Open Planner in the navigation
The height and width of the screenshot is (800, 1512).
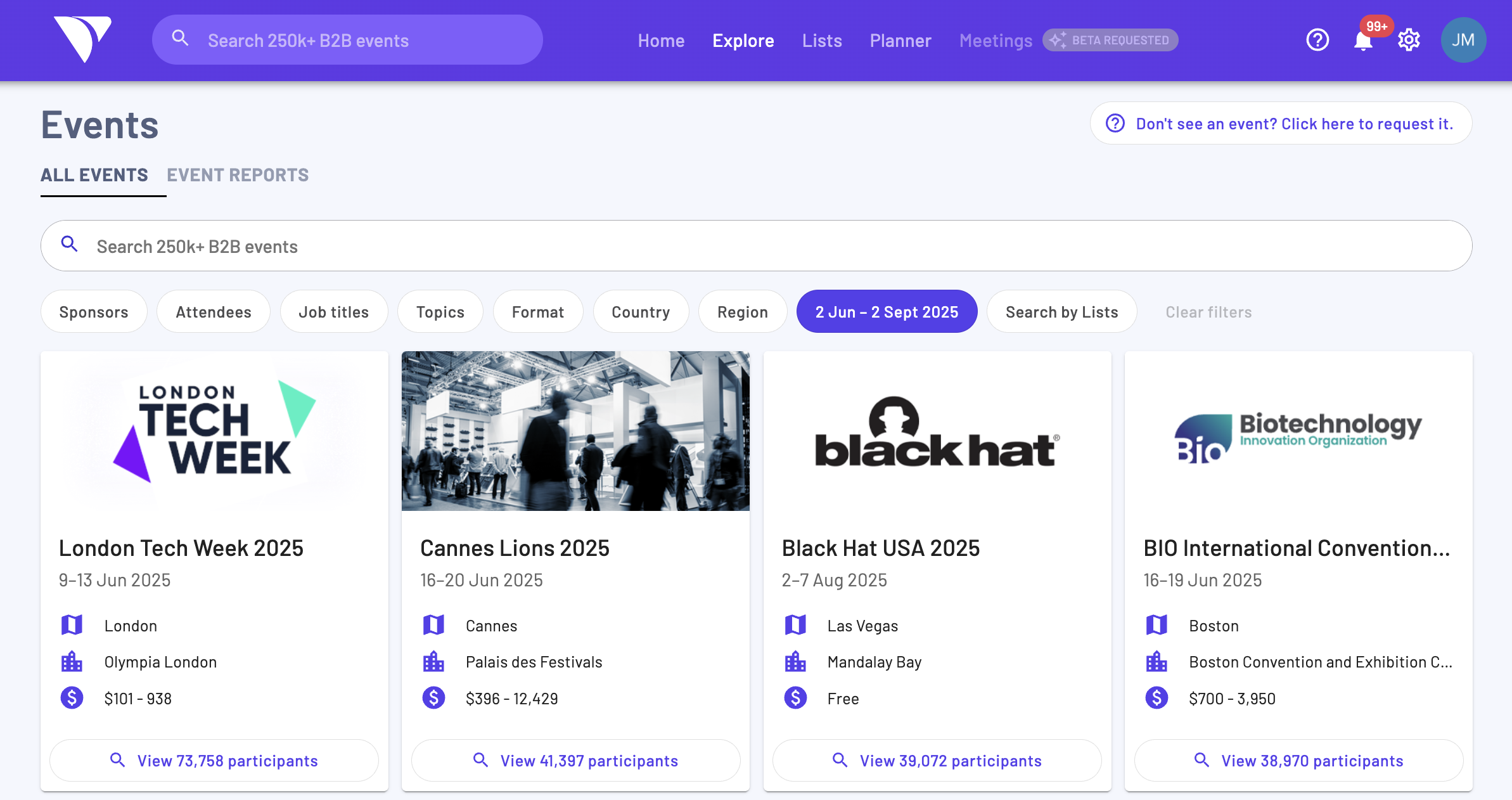(x=900, y=41)
